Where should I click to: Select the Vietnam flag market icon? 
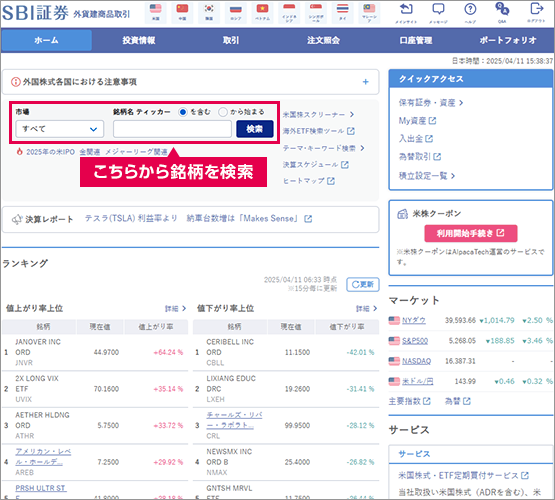tap(262, 13)
